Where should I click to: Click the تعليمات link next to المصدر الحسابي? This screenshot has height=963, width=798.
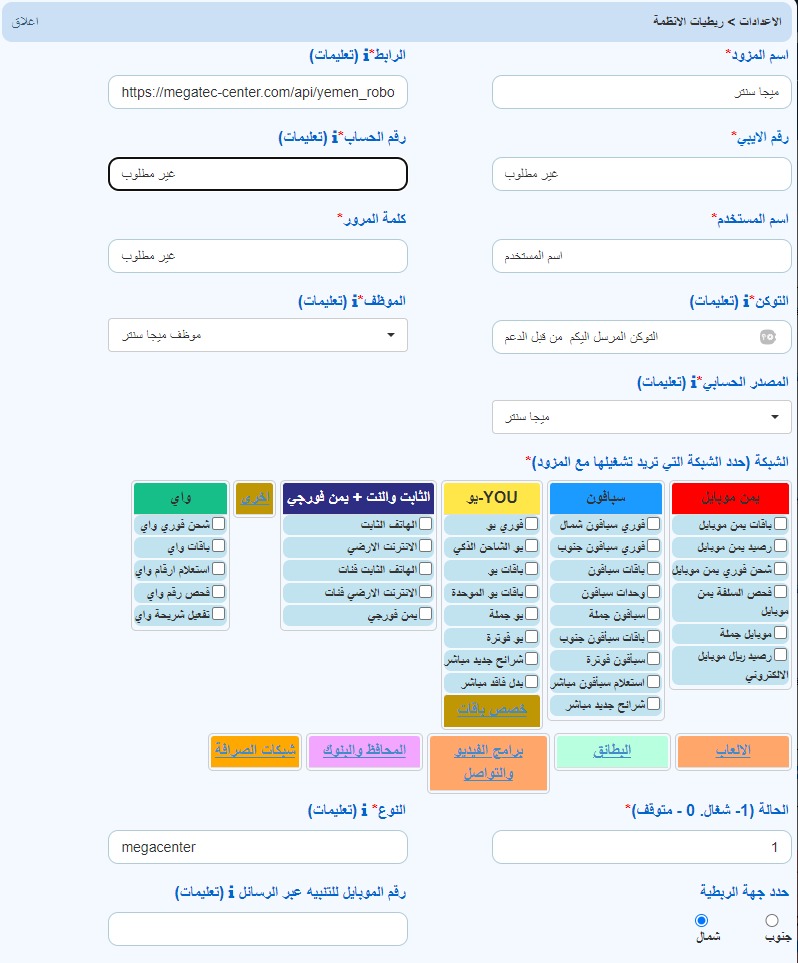[662, 382]
